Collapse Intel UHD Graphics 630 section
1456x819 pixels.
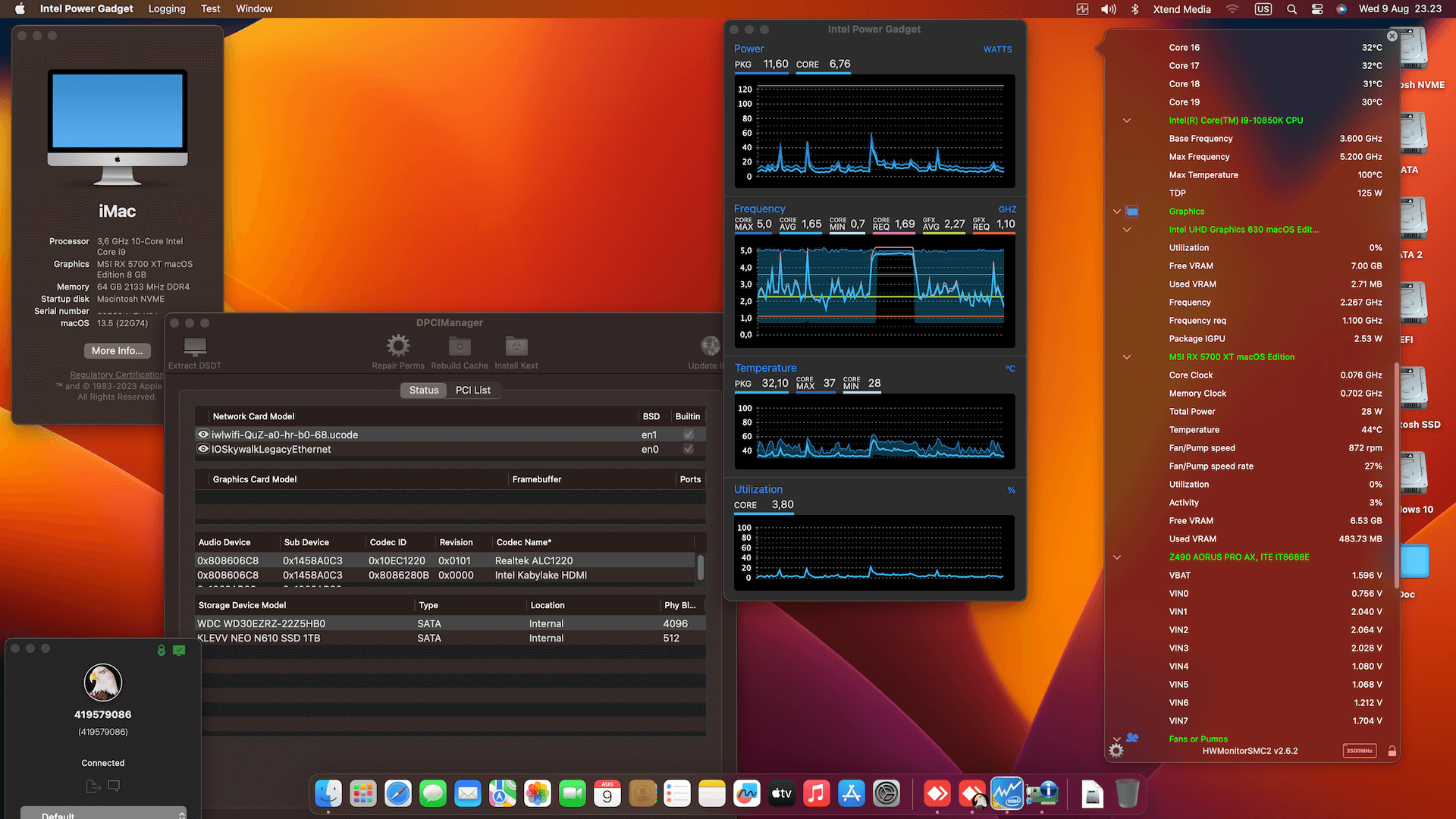tap(1127, 230)
